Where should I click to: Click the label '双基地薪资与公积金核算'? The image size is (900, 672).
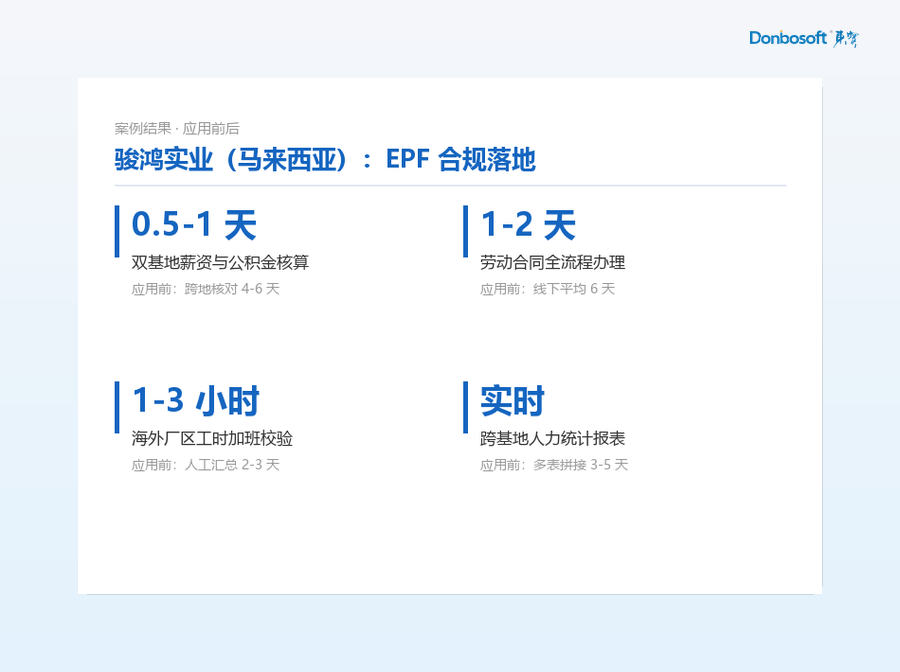(220, 262)
